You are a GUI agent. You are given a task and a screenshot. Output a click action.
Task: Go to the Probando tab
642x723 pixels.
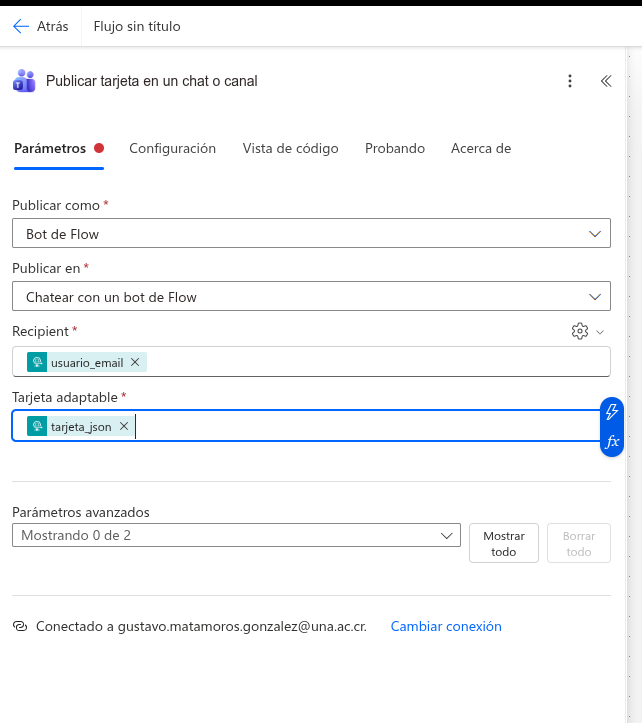395,148
